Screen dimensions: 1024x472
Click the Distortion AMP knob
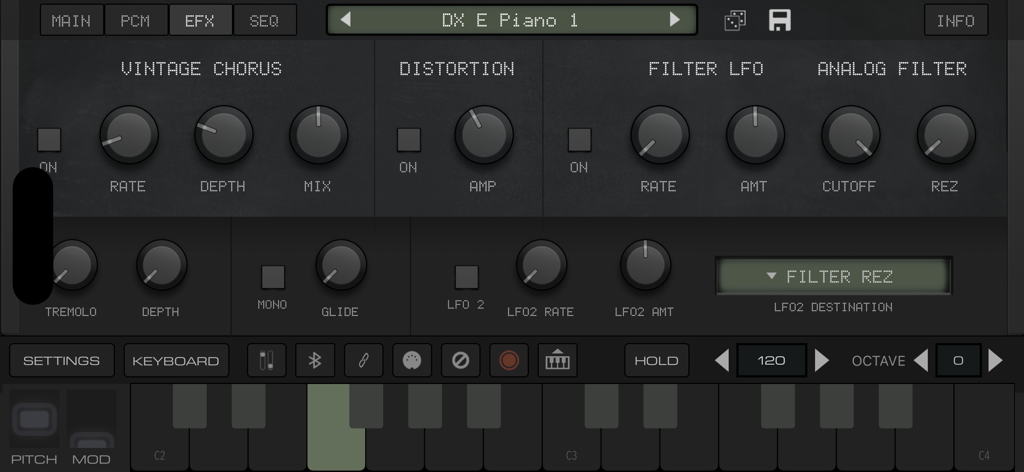pos(484,134)
